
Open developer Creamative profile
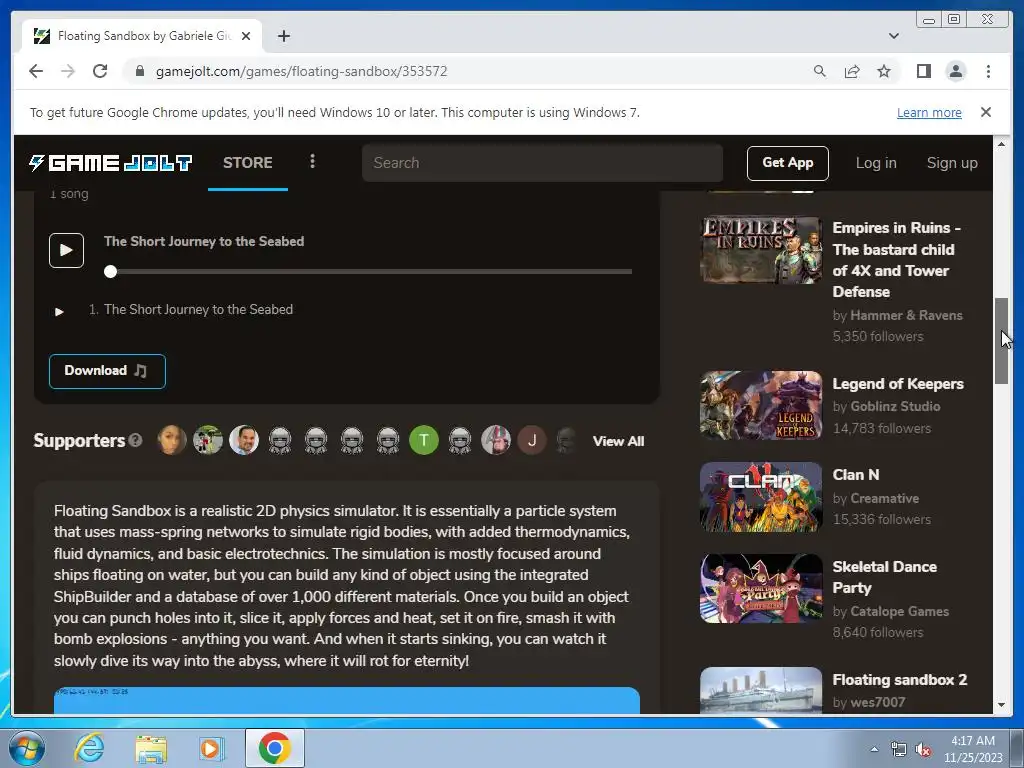coord(884,498)
